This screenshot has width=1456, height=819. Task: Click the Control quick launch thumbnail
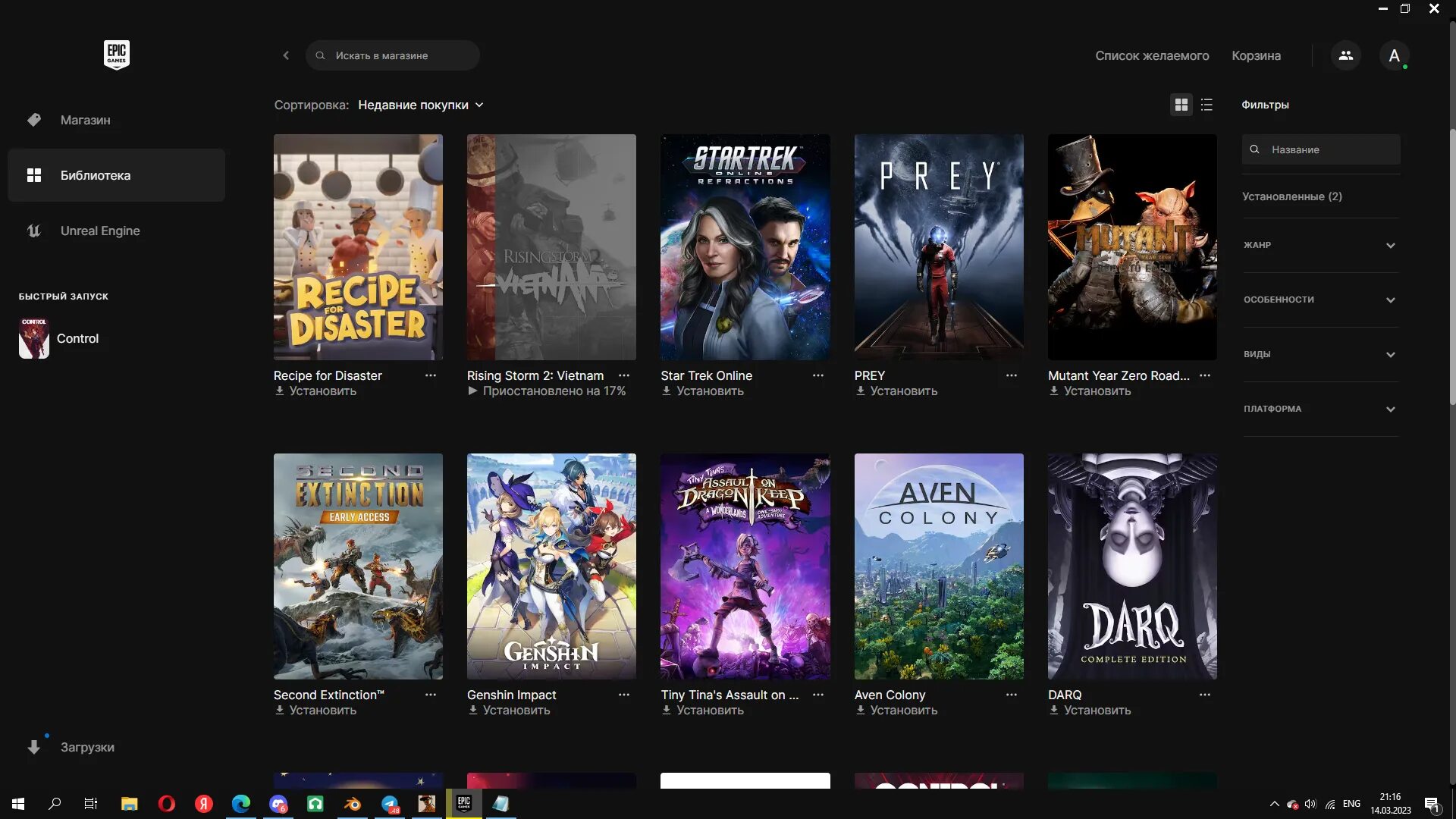click(x=33, y=338)
